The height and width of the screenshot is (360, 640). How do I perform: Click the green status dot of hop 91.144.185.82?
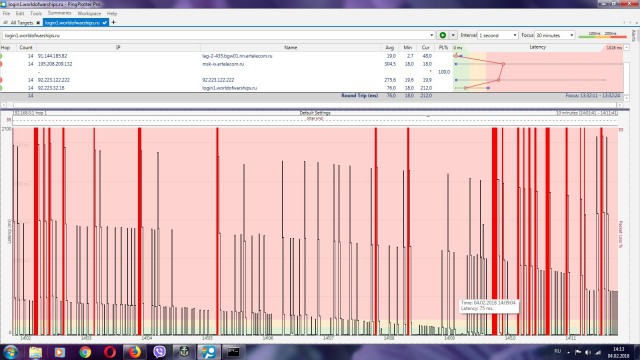(1, 56)
